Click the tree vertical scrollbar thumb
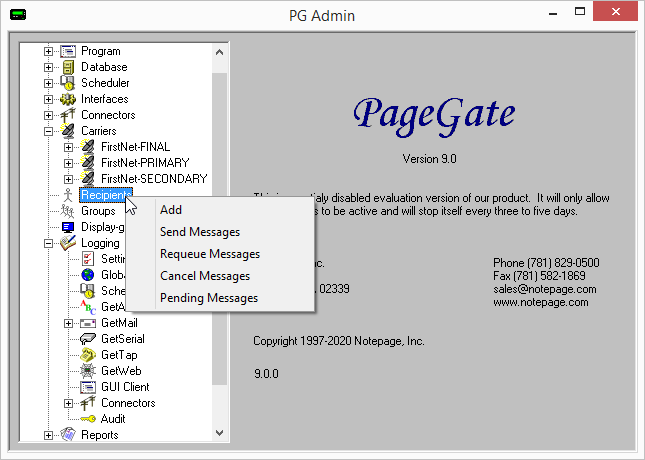Viewport: 645px width, 460px height. point(220,229)
